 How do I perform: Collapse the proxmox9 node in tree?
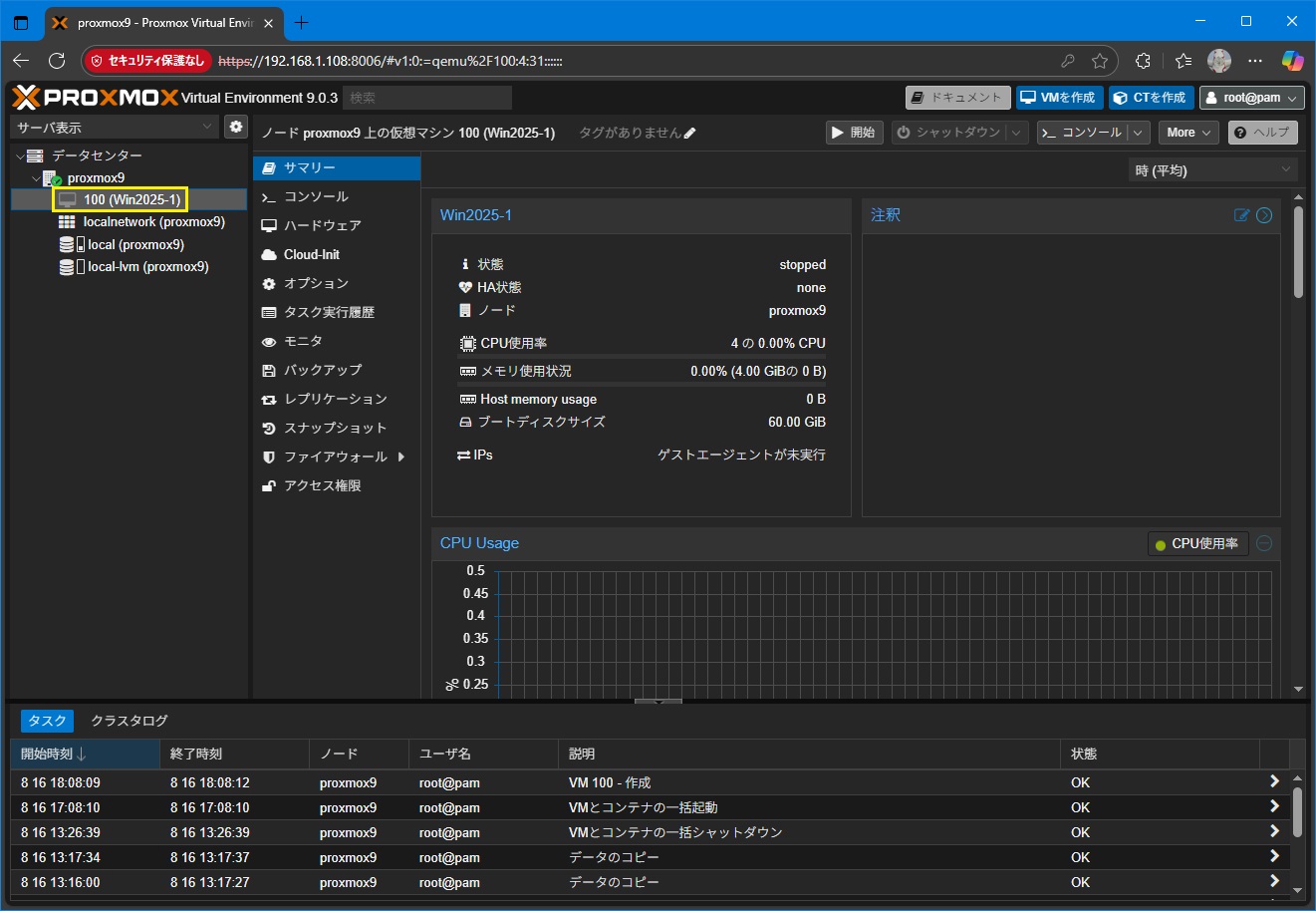36,178
